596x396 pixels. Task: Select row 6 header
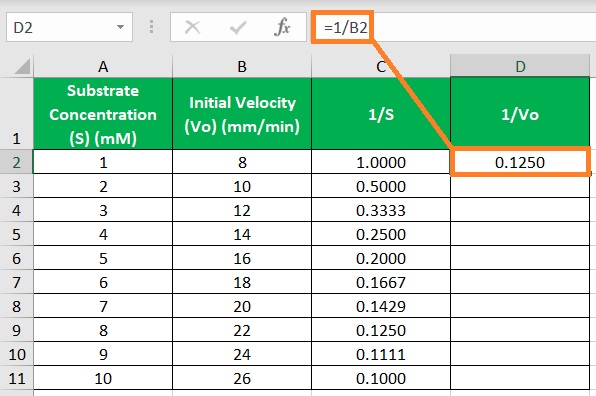coord(16,258)
